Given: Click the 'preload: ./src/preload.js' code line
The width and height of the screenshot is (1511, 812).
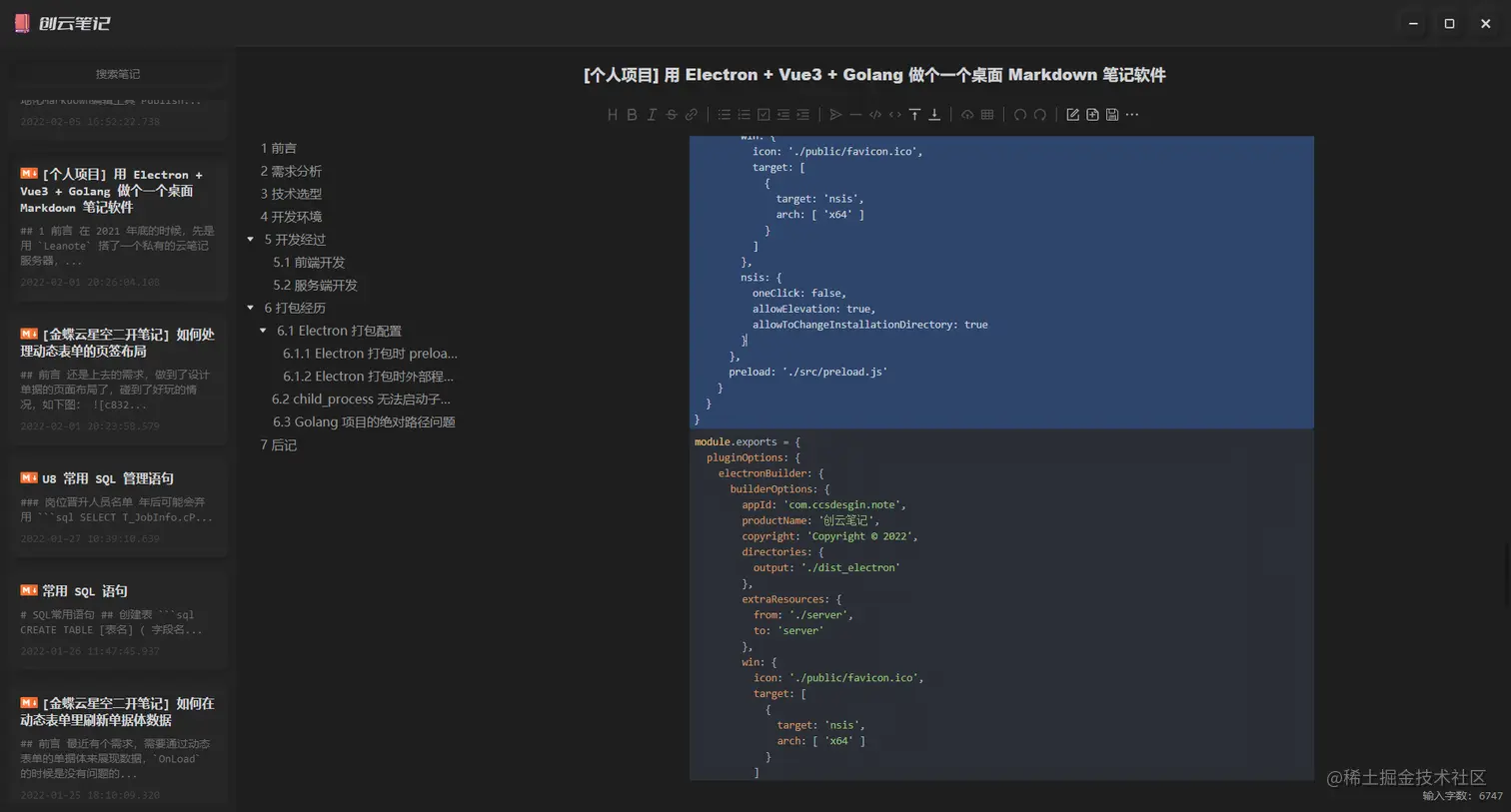Looking at the screenshot, I should pyautogui.click(x=807, y=372).
